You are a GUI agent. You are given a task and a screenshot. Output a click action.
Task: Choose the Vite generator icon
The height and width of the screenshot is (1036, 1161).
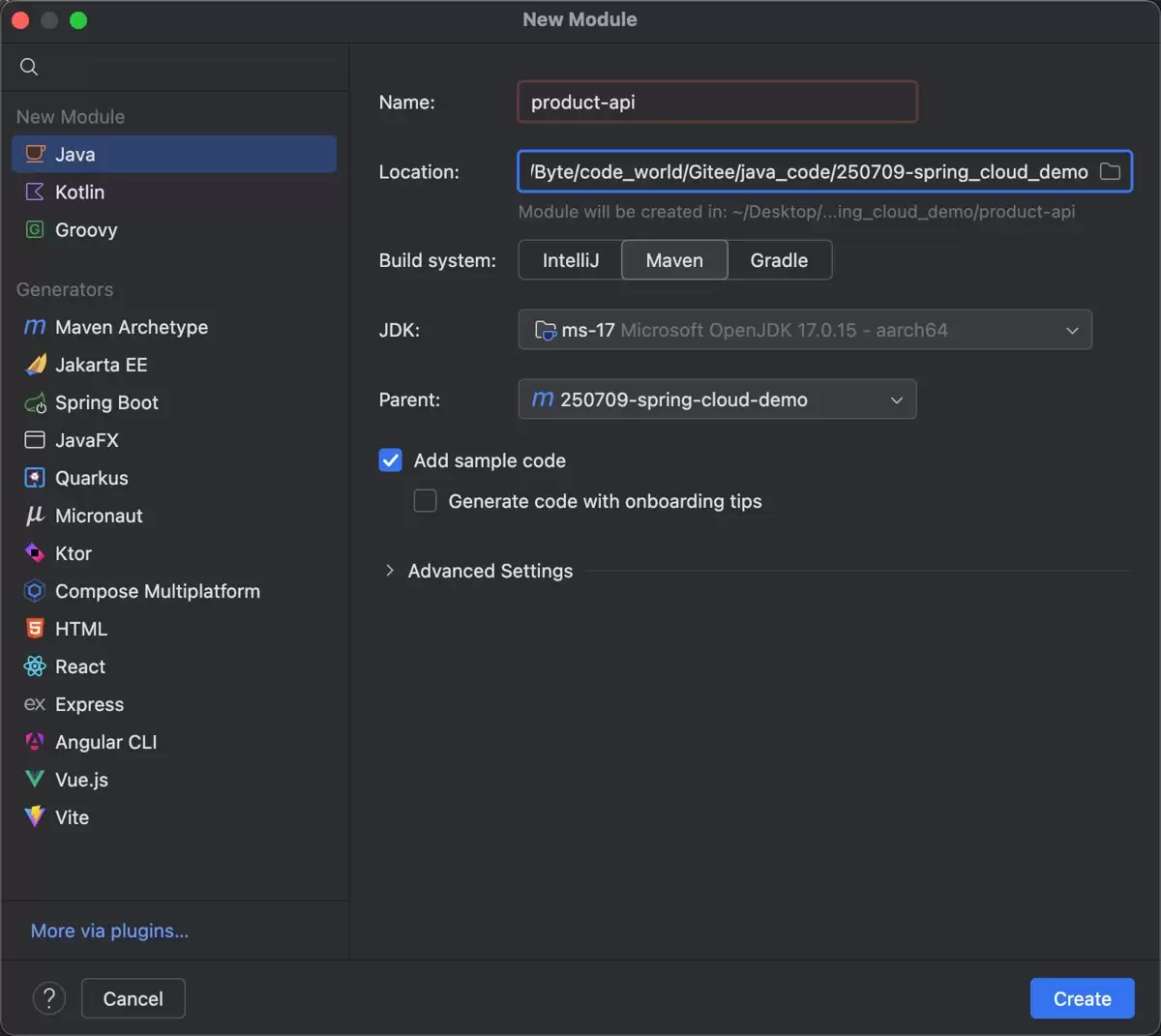(35, 817)
